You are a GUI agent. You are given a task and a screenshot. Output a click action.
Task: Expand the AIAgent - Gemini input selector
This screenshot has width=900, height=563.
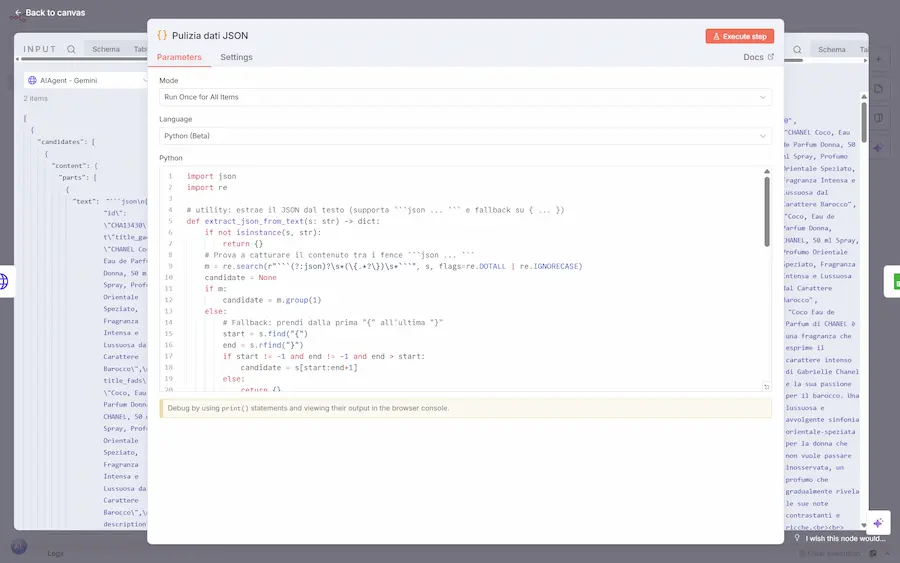click(x=86, y=80)
